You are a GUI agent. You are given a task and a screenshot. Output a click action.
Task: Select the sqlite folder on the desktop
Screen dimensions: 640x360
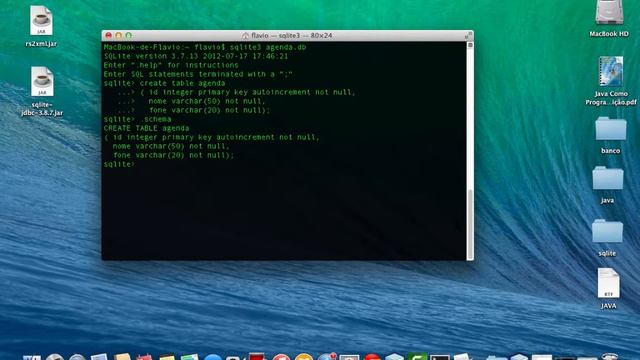click(x=607, y=231)
